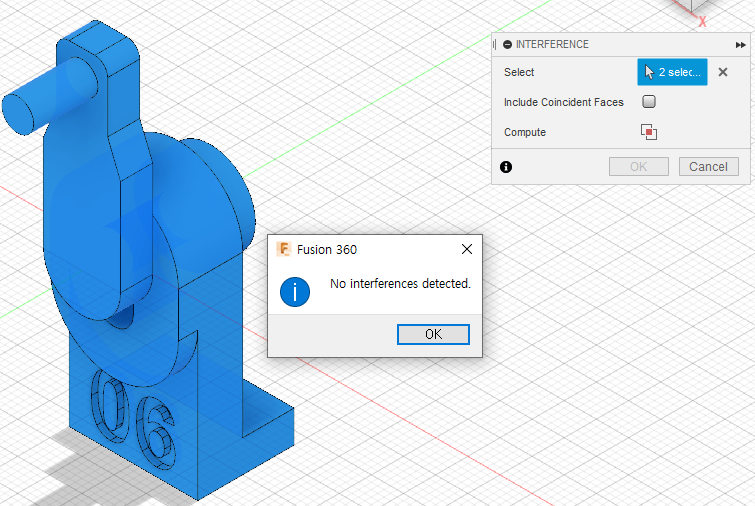
Task: Clear the selection with the X icon
Action: 723,72
